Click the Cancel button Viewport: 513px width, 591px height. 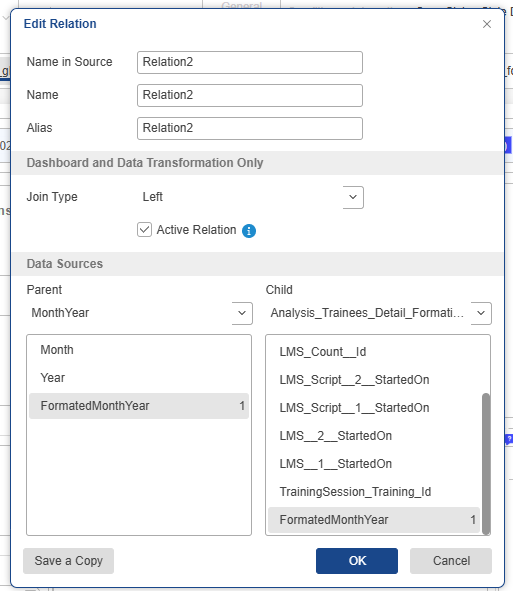click(451, 561)
